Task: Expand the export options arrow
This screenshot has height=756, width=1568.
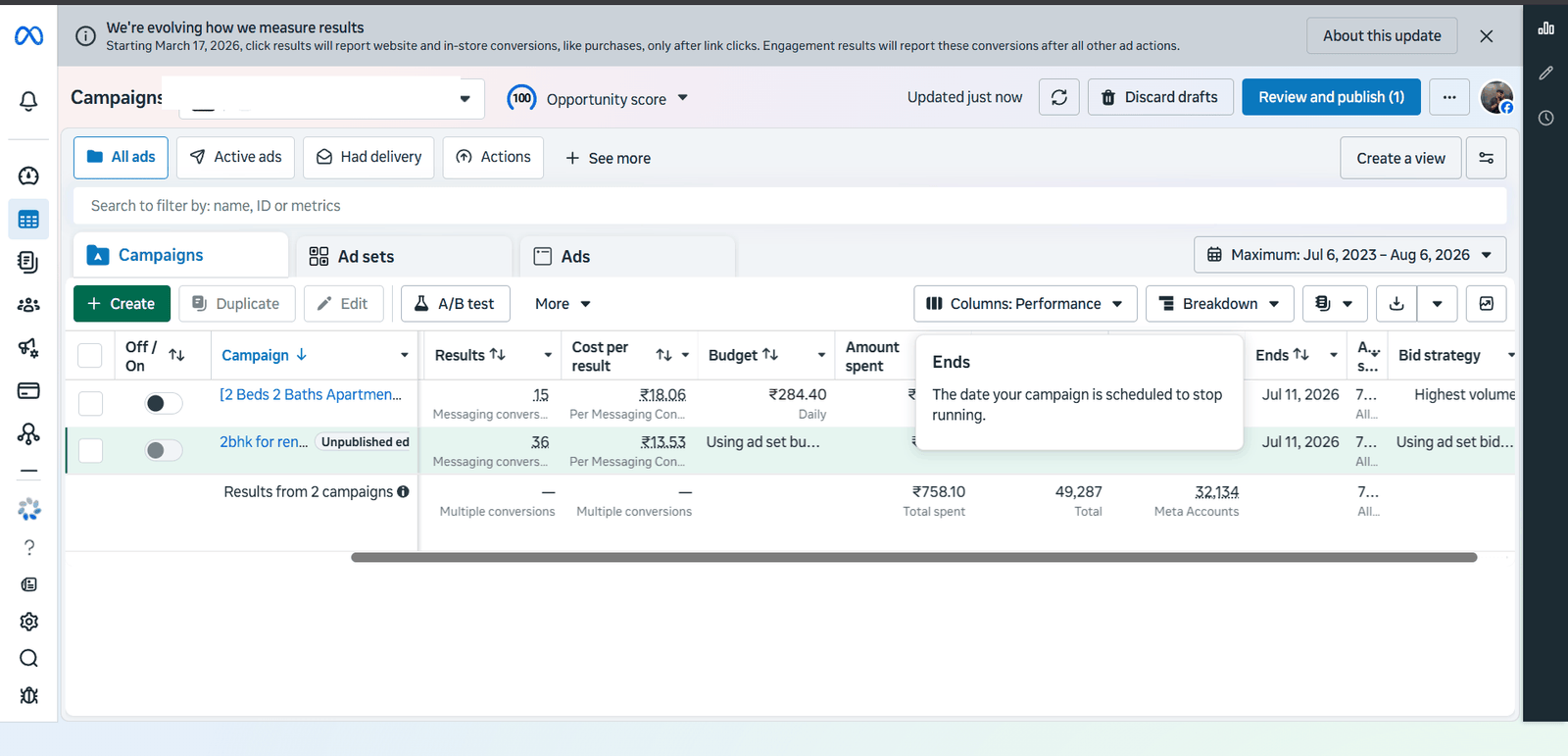Action: click(x=1437, y=304)
